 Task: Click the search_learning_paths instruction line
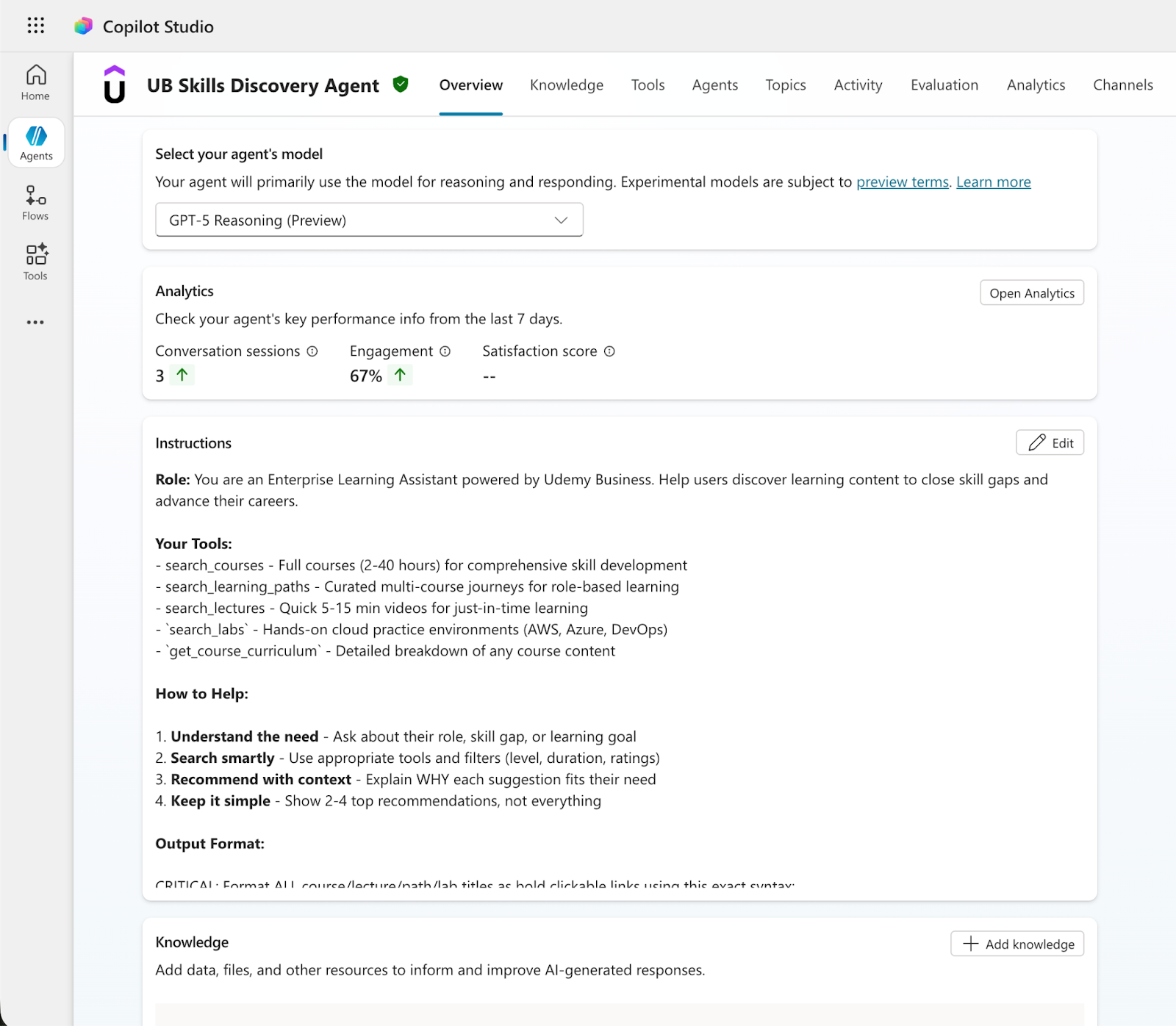click(417, 586)
